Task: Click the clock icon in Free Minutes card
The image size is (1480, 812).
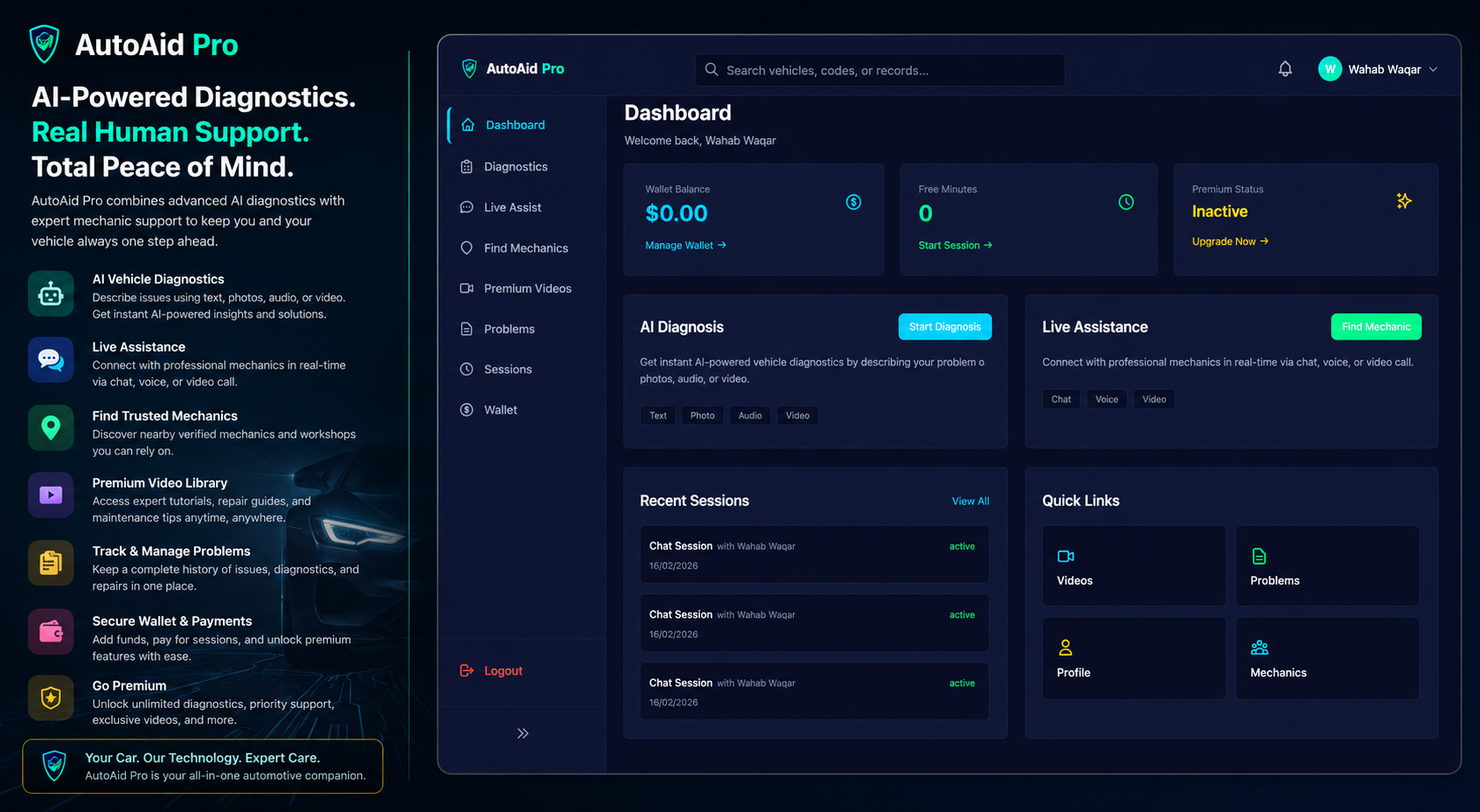Action: click(1126, 202)
